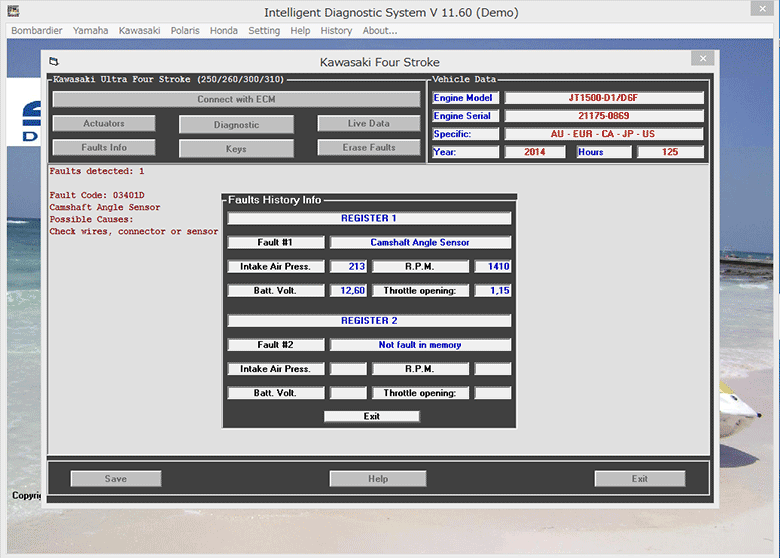Screen dimensions: 780x558
Task: Click the Engine Model value JT1500-D1/D6F
Action: [604, 98]
